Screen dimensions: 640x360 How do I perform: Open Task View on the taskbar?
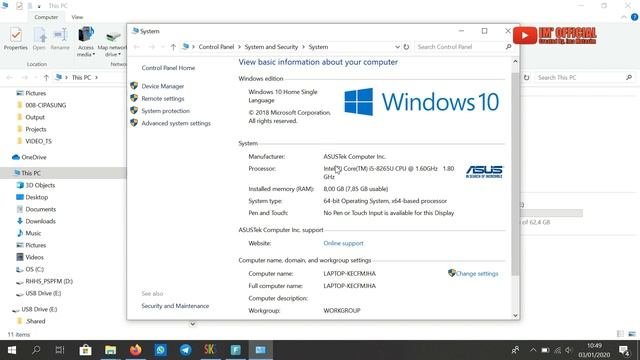point(60,350)
